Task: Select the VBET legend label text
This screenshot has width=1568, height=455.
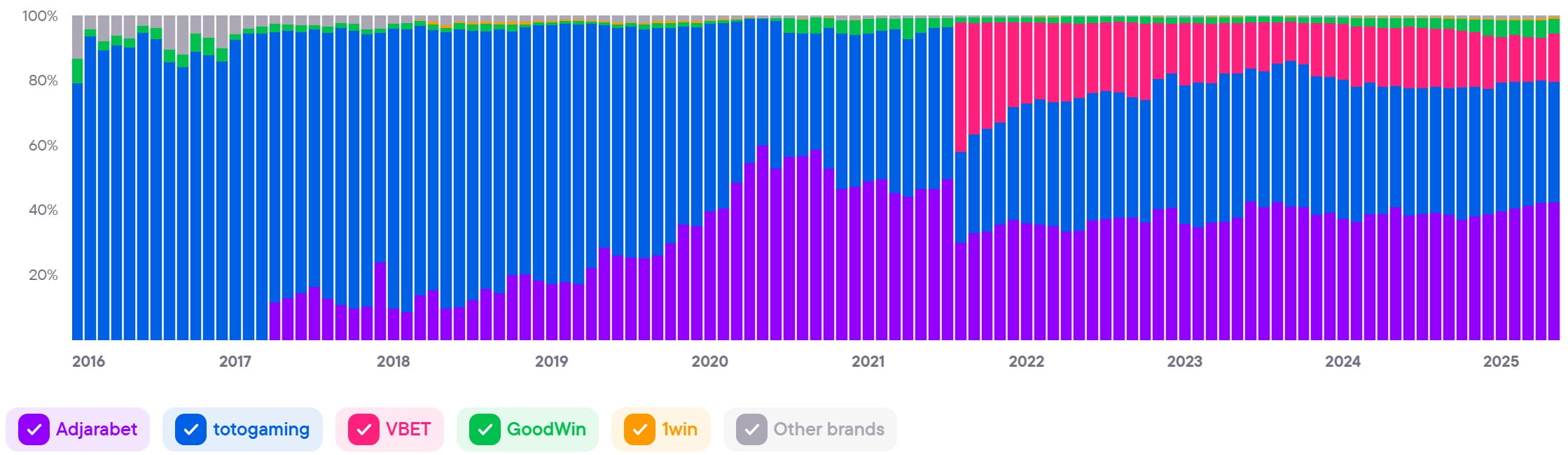Action: point(408,429)
